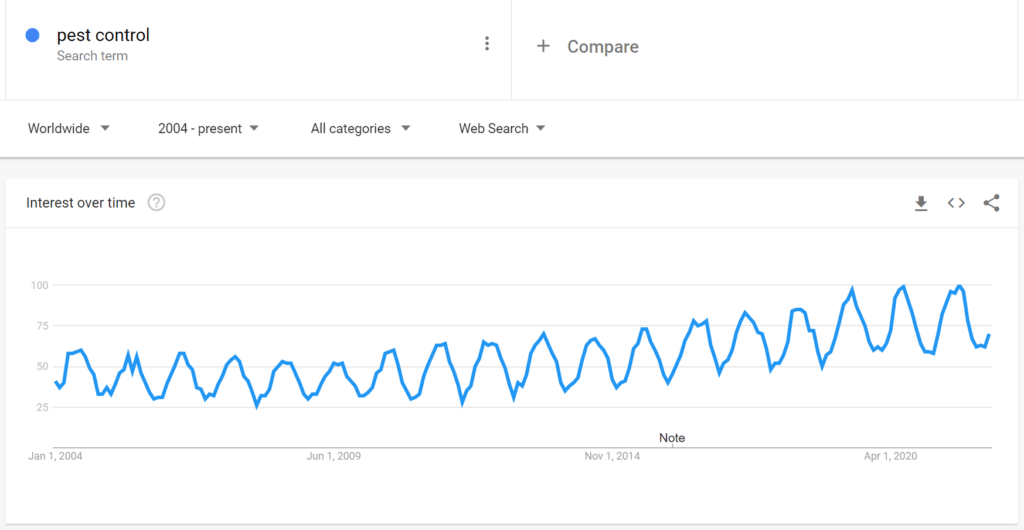The width and height of the screenshot is (1024, 530).
Task: Click the Jan 1, 2004 axis label
Action: [56, 456]
